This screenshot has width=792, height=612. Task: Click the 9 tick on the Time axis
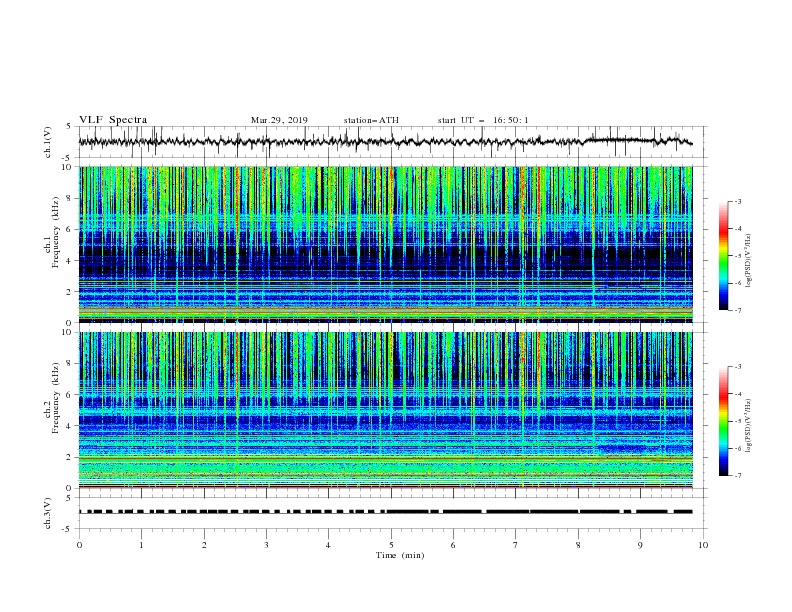640,545
